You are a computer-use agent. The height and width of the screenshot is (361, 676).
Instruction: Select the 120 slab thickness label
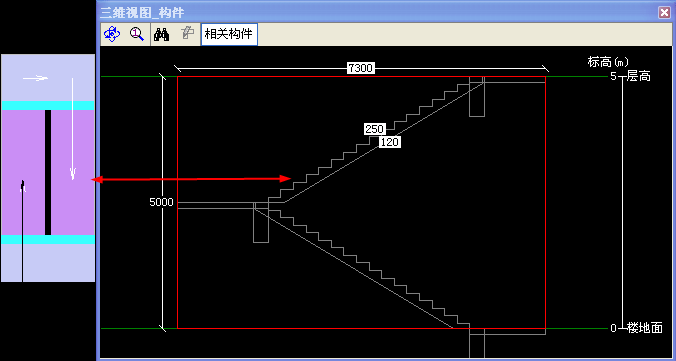tap(390, 142)
